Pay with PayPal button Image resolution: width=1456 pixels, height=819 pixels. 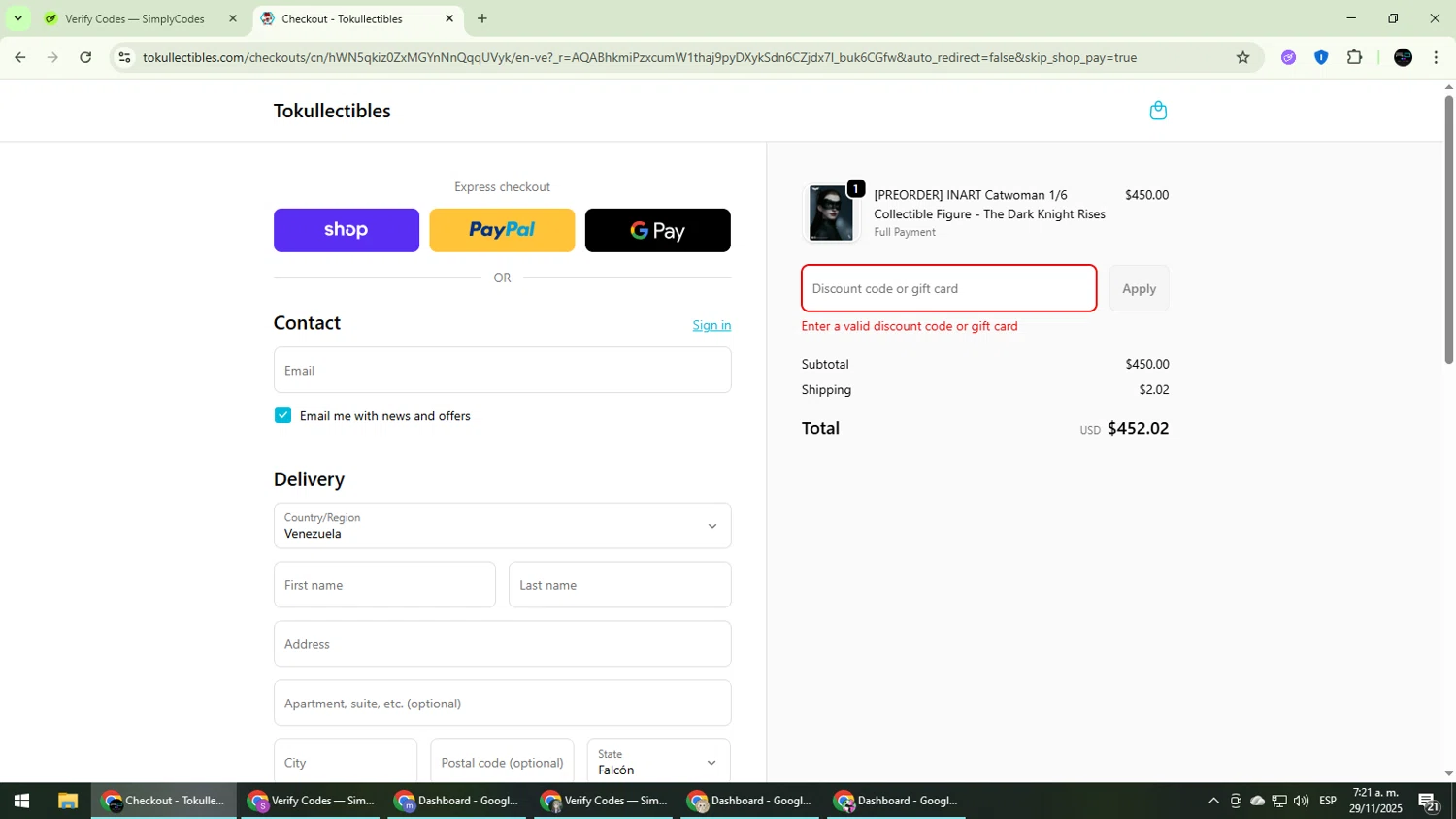[x=502, y=230]
